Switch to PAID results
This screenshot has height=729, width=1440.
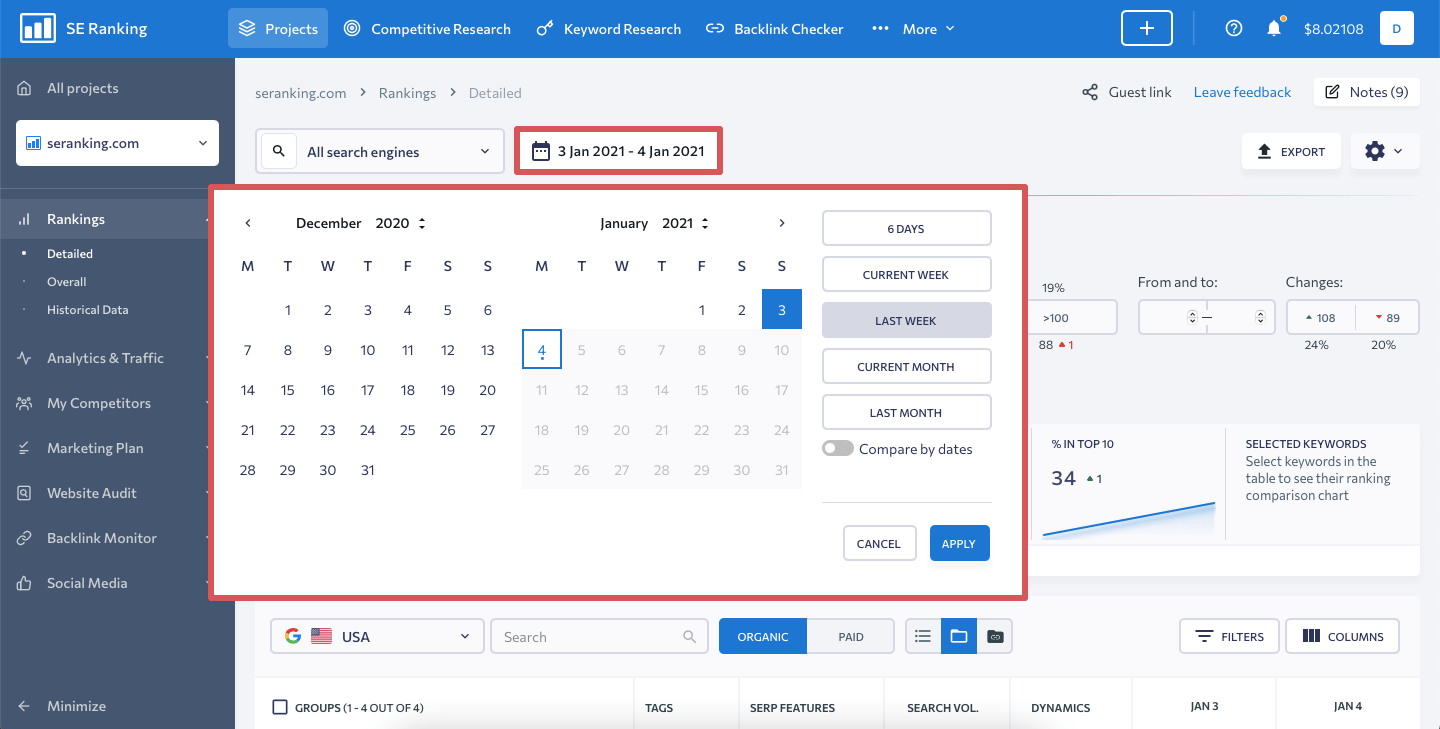tap(851, 636)
